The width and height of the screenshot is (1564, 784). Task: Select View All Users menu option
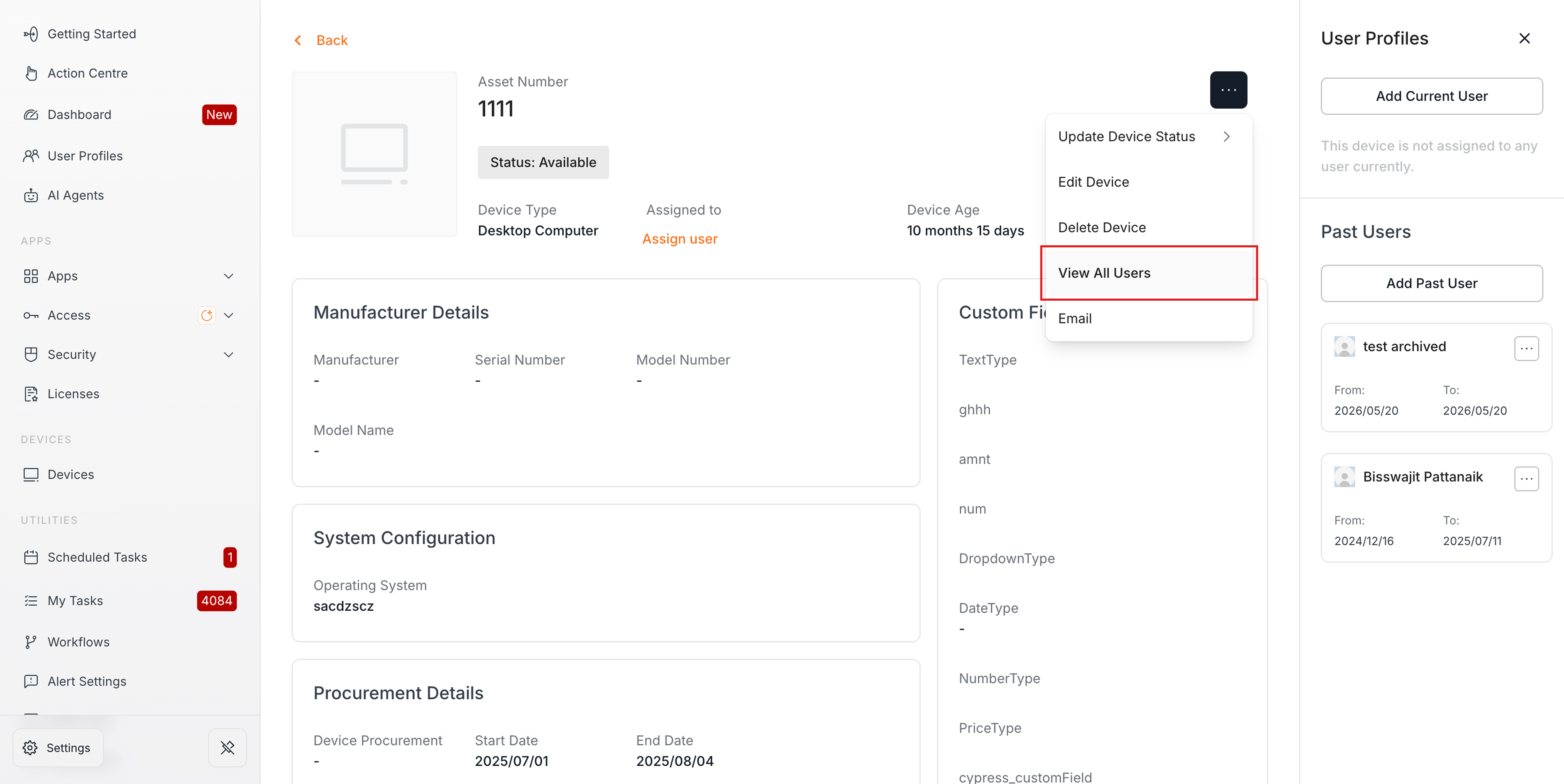(x=1149, y=273)
